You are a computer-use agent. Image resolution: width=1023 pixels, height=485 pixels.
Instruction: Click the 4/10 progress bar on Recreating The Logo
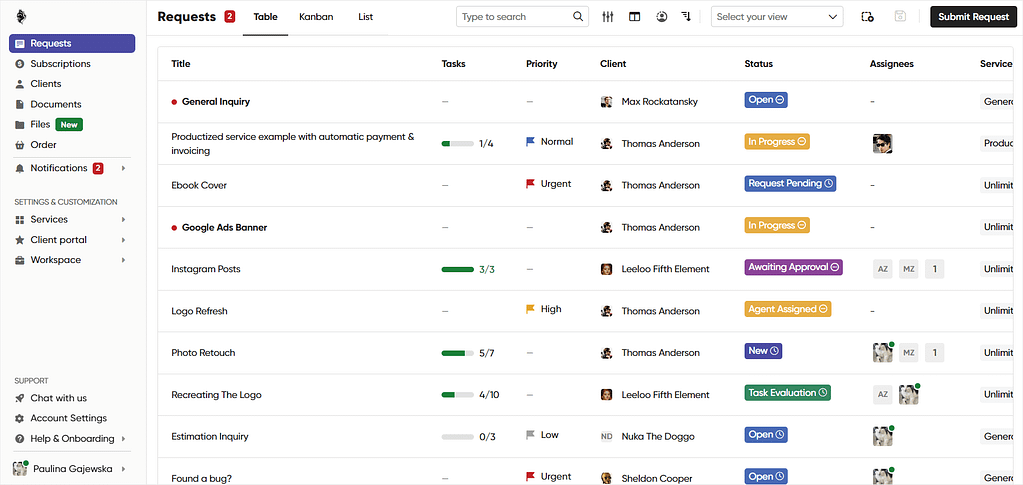[457, 395]
